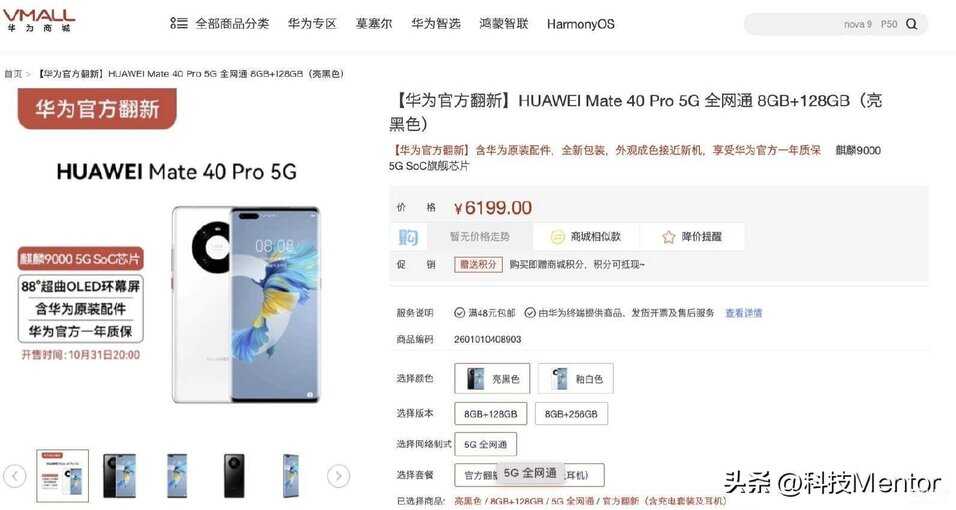956x510 pixels.
Task: Click the blue shopping price-trend icon
Action: click(408, 237)
